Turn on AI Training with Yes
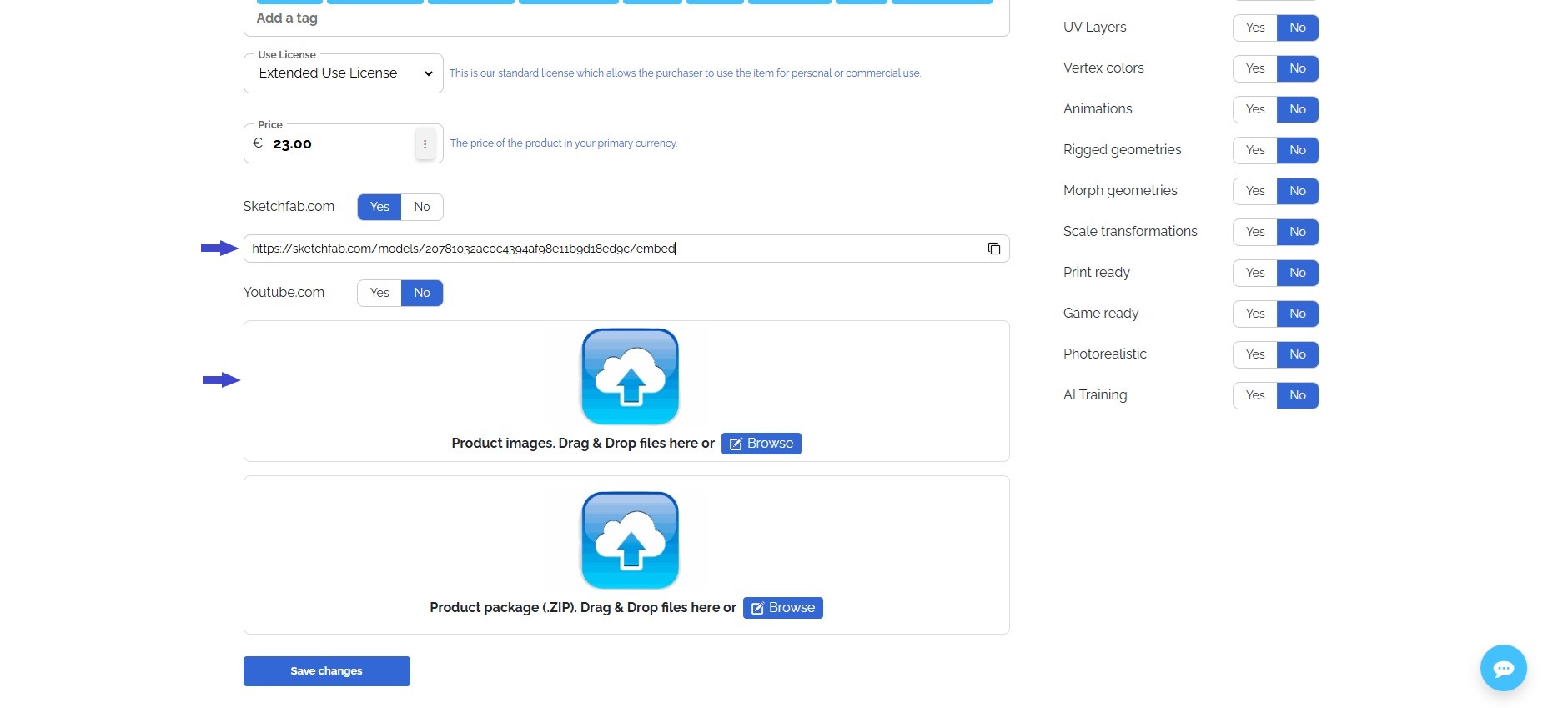 (1254, 395)
